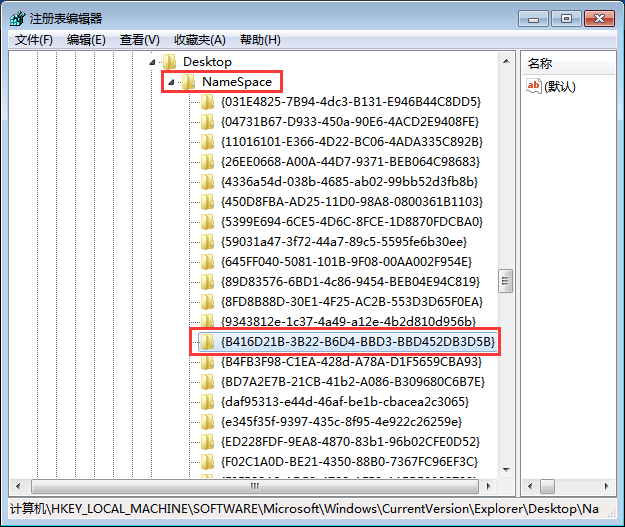
Task: Collapse the Desktop key expander arrow
Action: (x=152, y=62)
